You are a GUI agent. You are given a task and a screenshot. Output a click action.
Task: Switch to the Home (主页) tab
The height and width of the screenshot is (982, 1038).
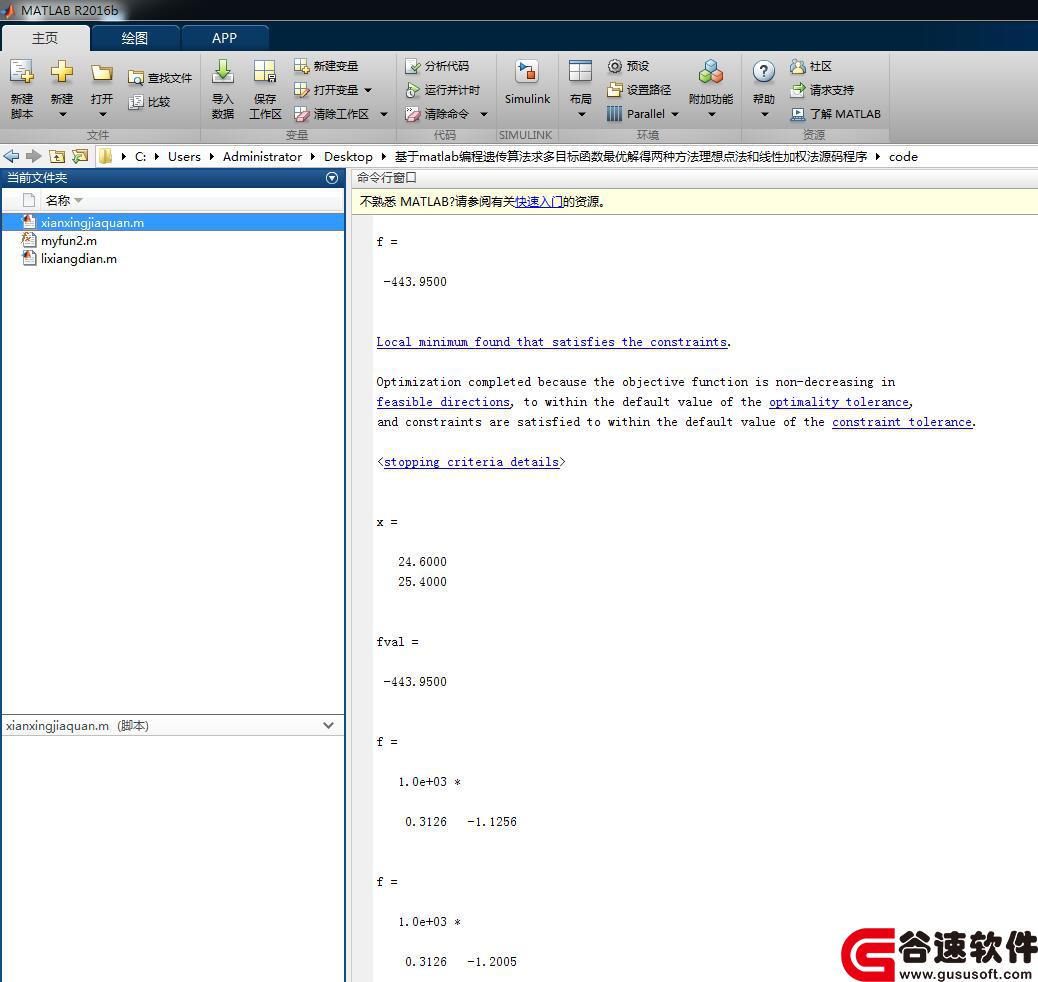coord(45,38)
